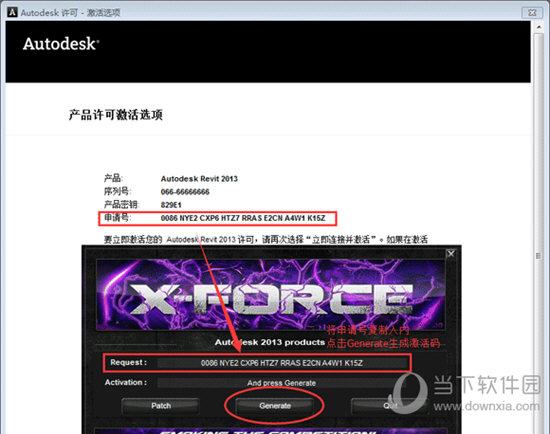Click the Autodesk logo in the black header
Image resolution: width=550 pixels, height=434 pixels.
pyautogui.click(x=61, y=44)
